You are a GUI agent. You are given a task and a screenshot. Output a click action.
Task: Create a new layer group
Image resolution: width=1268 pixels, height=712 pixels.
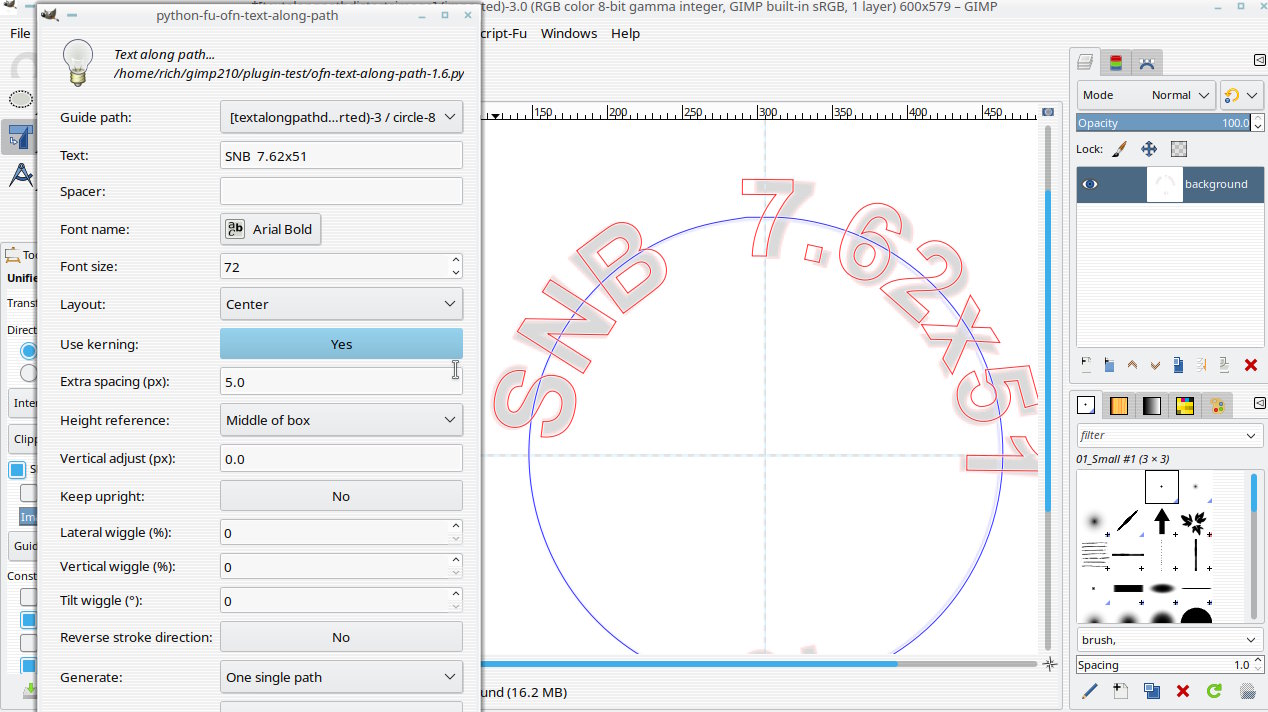(1109, 365)
